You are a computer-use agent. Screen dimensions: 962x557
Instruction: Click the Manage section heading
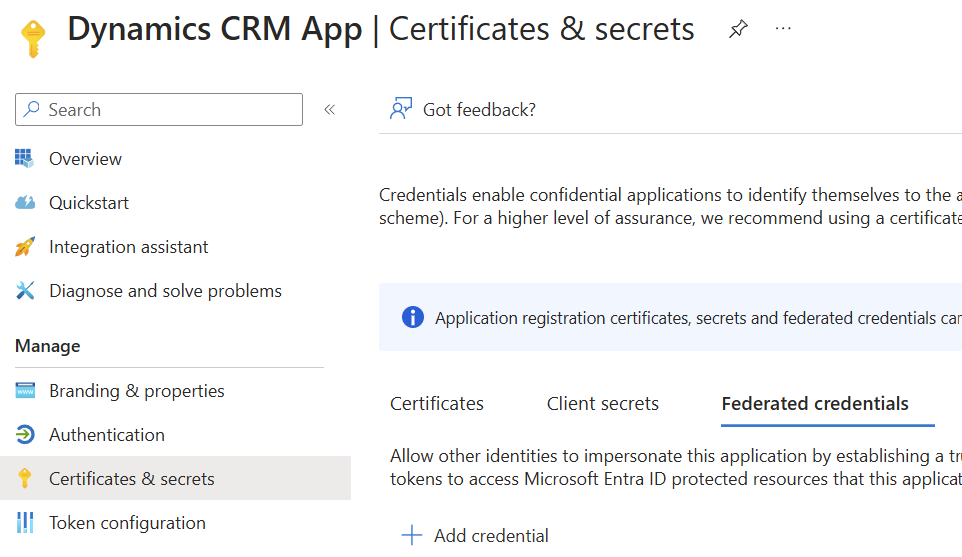click(48, 346)
